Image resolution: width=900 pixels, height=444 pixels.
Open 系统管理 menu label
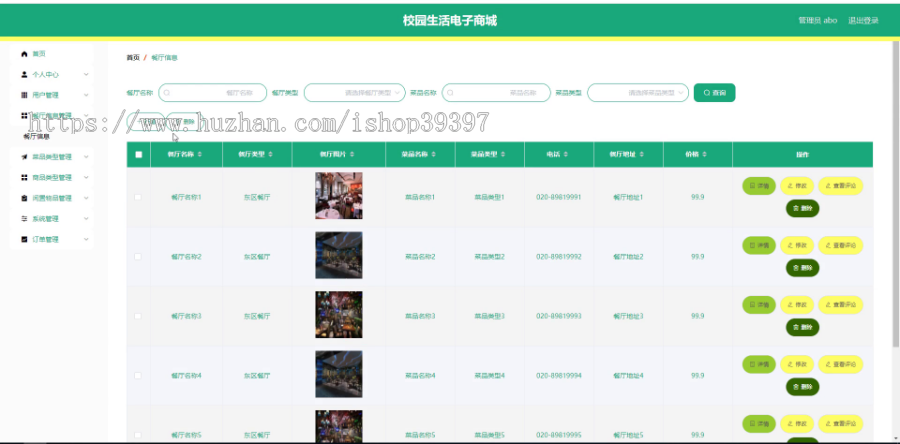pos(45,219)
